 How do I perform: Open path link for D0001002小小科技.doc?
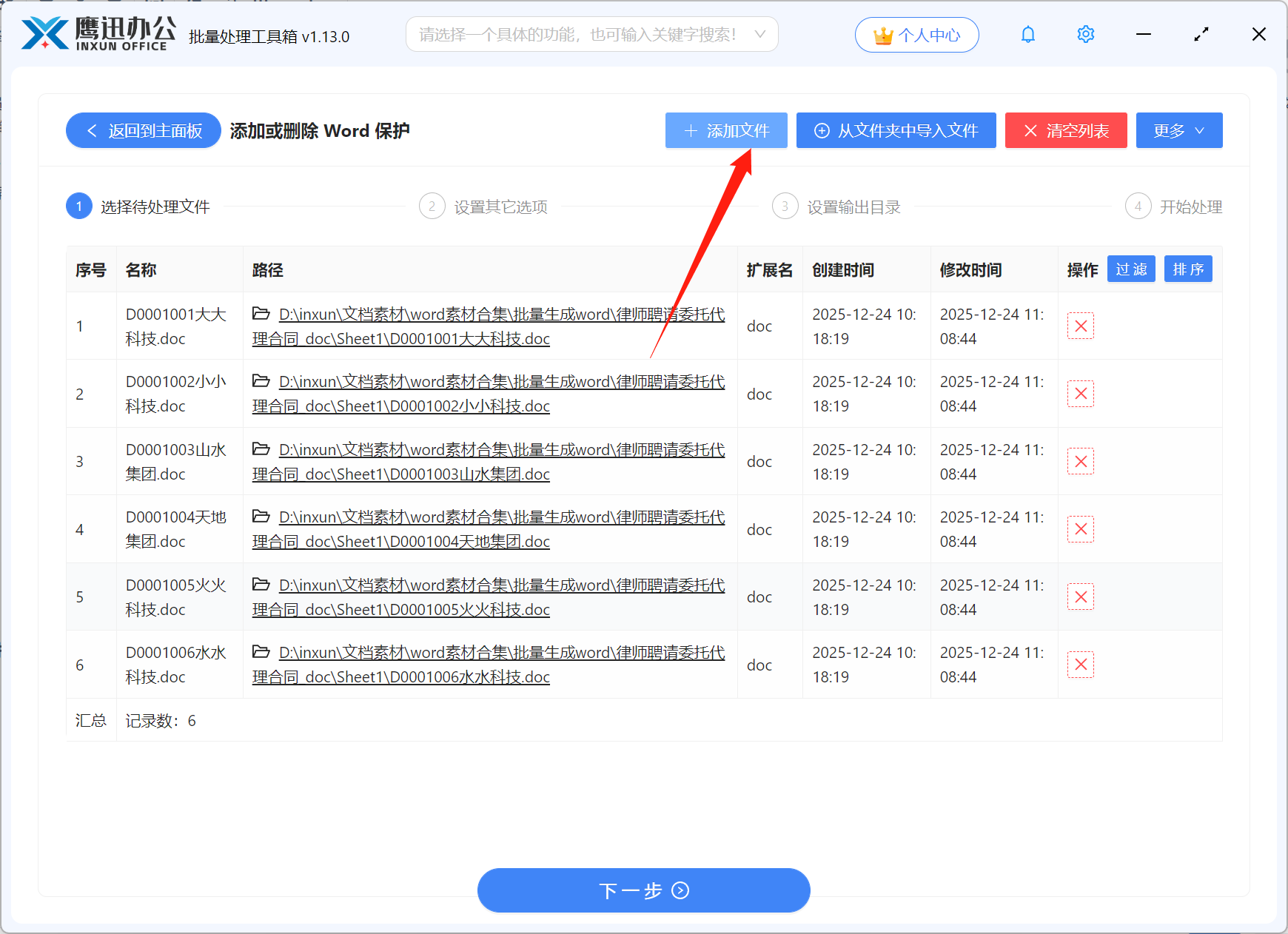(489, 394)
